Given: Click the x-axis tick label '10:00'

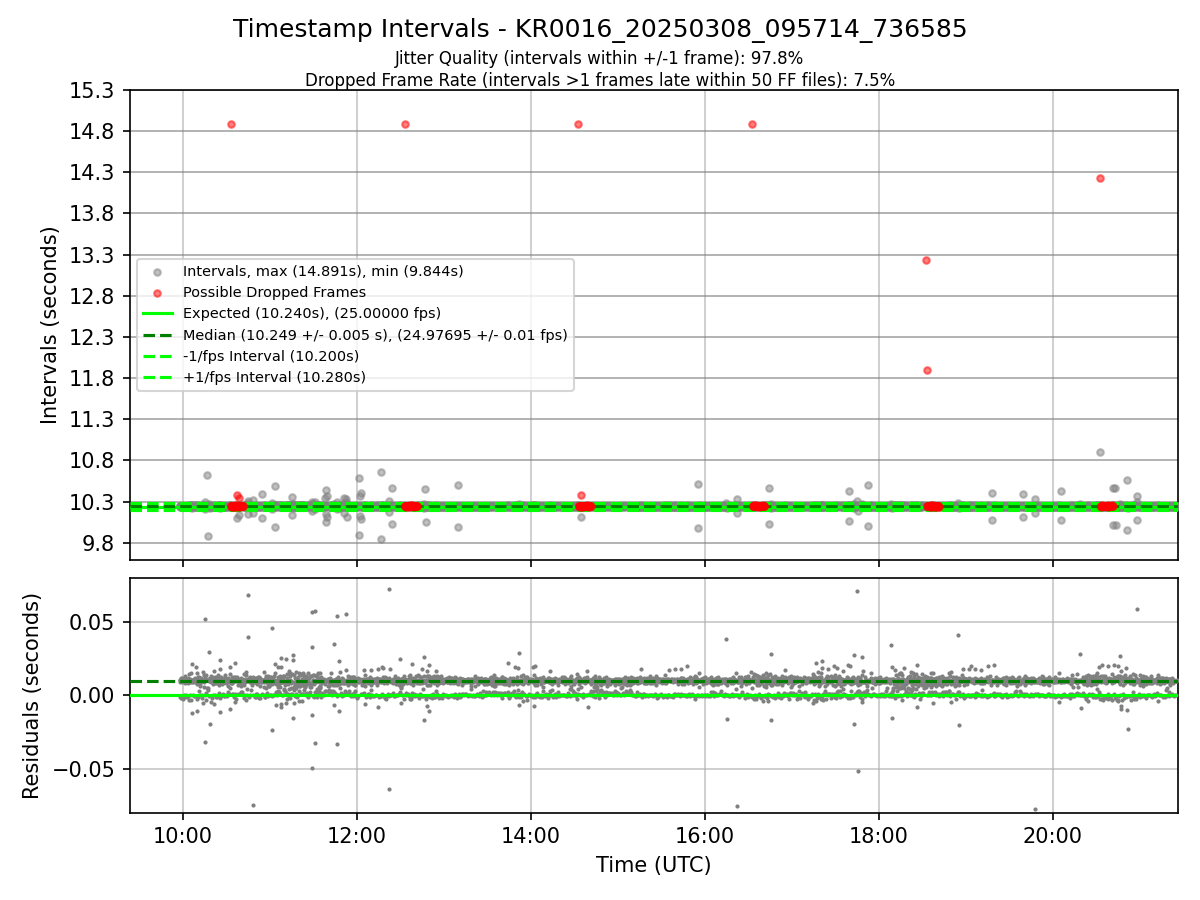Looking at the screenshot, I should coord(182,835).
